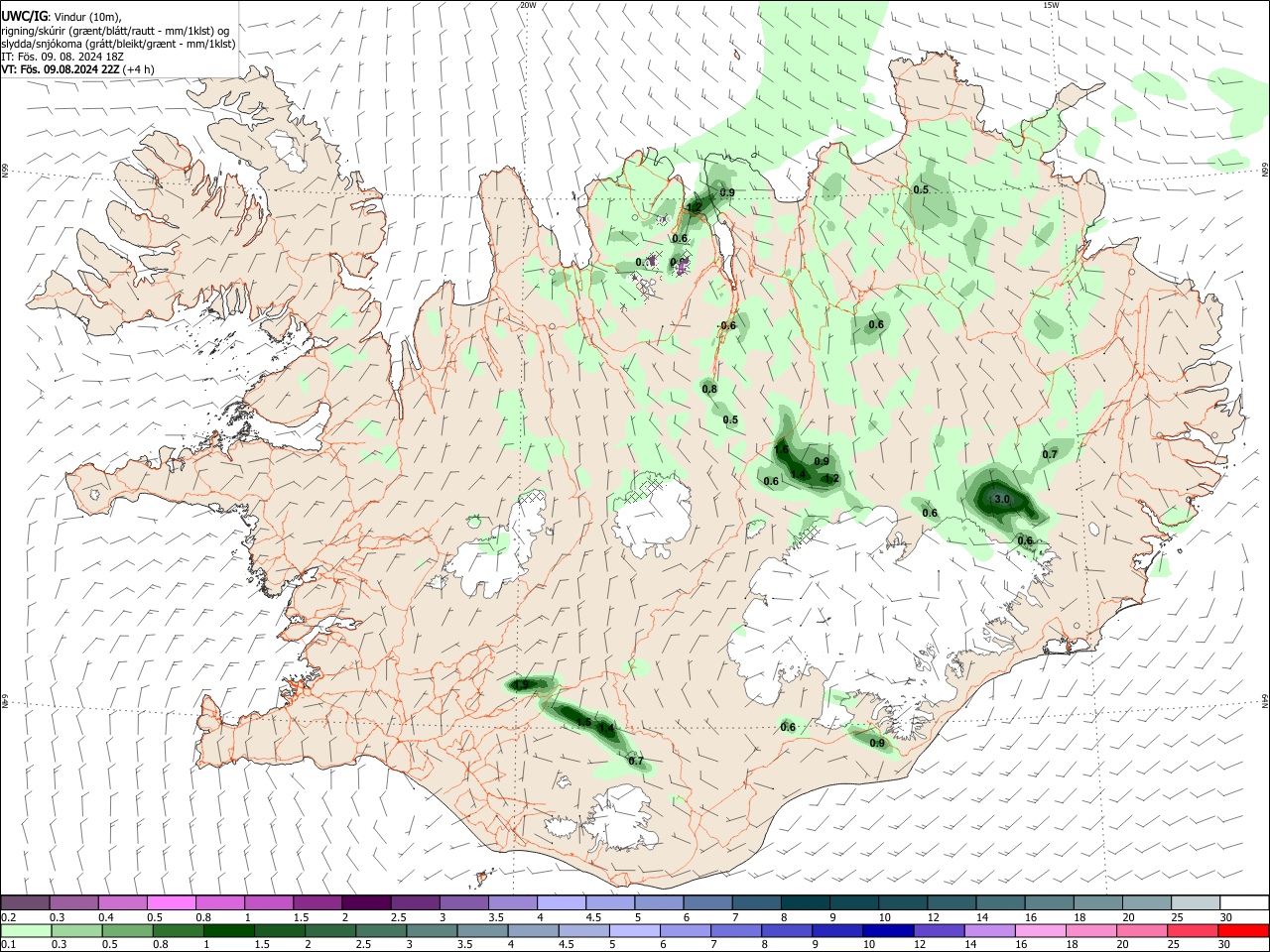This screenshot has width=1270, height=952.
Task: Select the deep navy swatch labeled 10, lower row
Action: pos(887,930)
